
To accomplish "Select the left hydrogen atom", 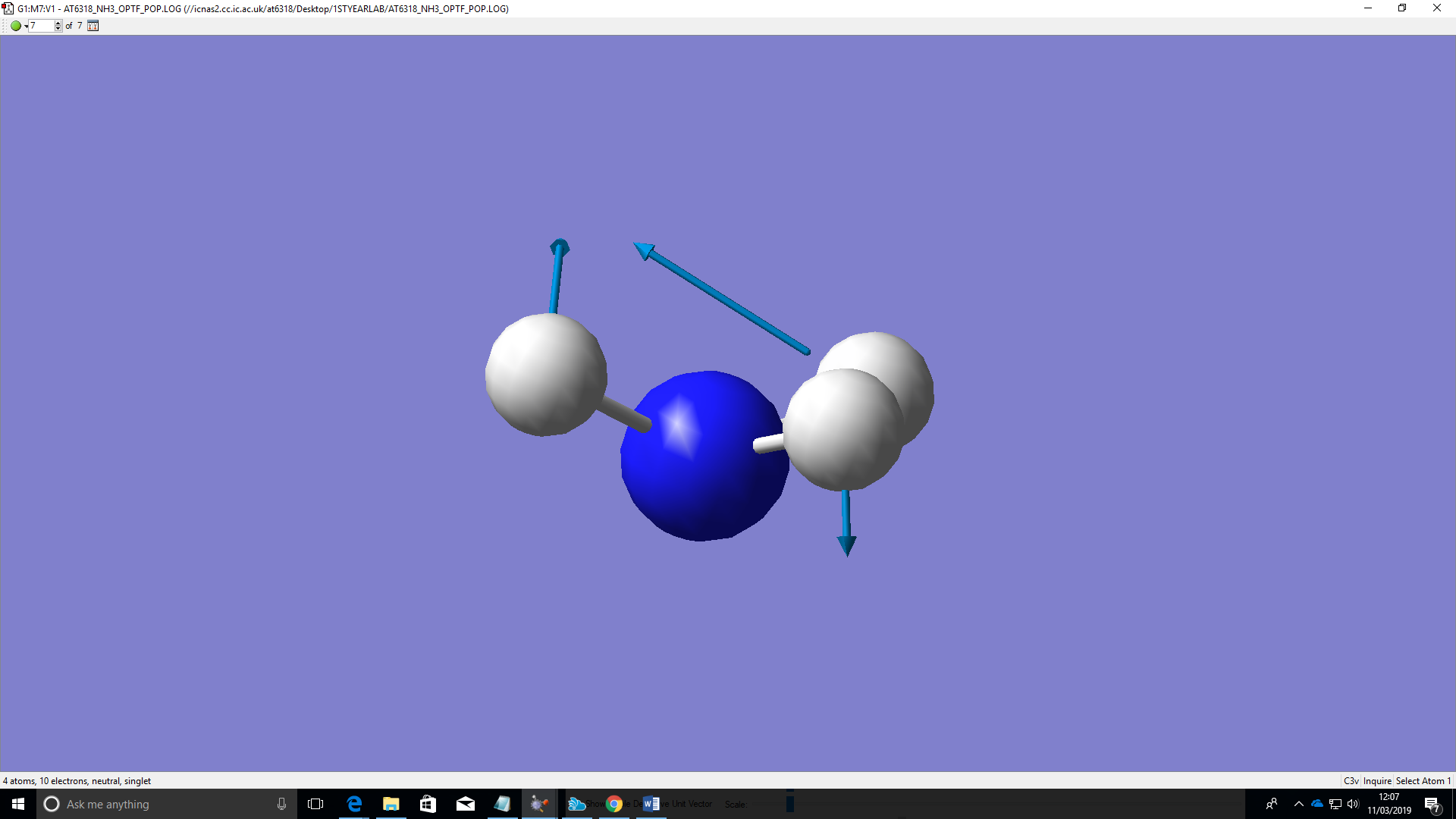I will [544, 375].
